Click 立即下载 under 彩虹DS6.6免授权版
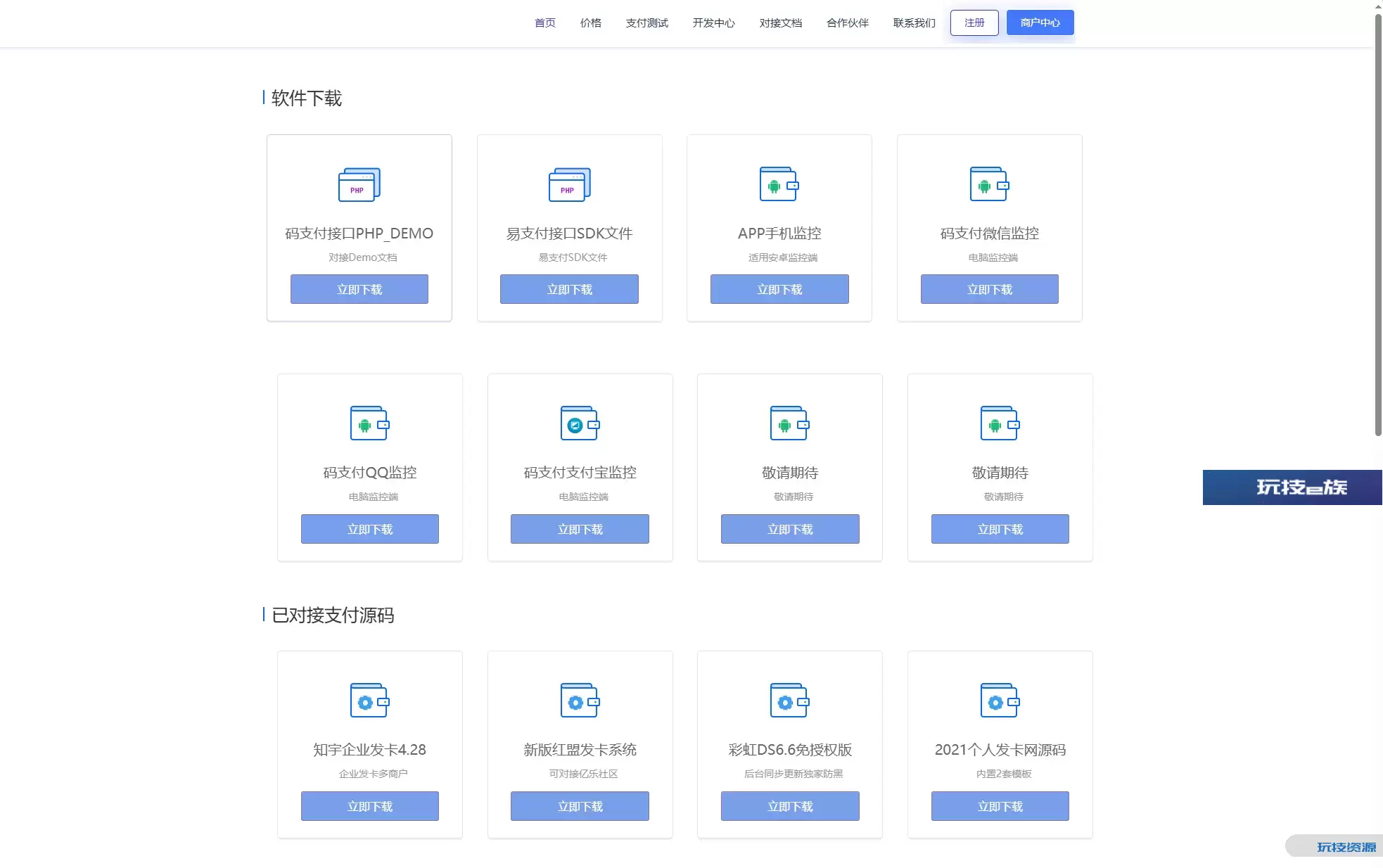Viewport: 1383px width, 868px height. (790, 806)
